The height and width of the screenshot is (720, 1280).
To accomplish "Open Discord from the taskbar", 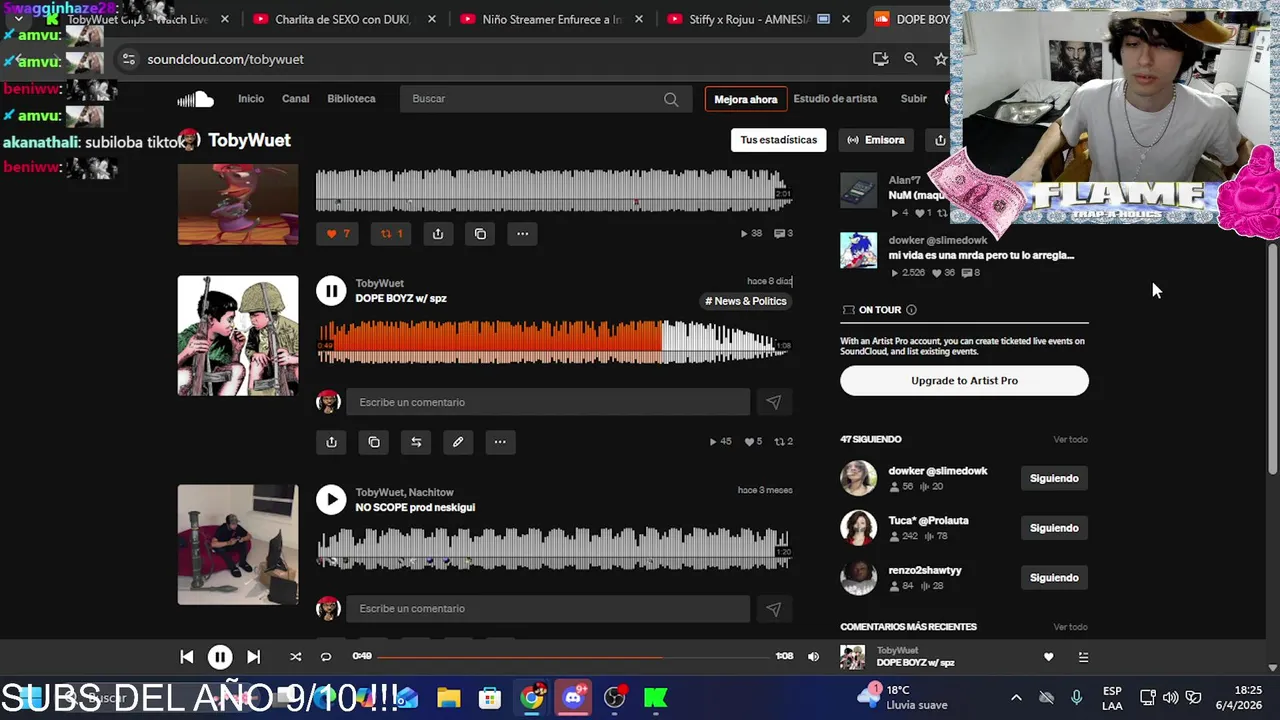I will pos(573,697).
